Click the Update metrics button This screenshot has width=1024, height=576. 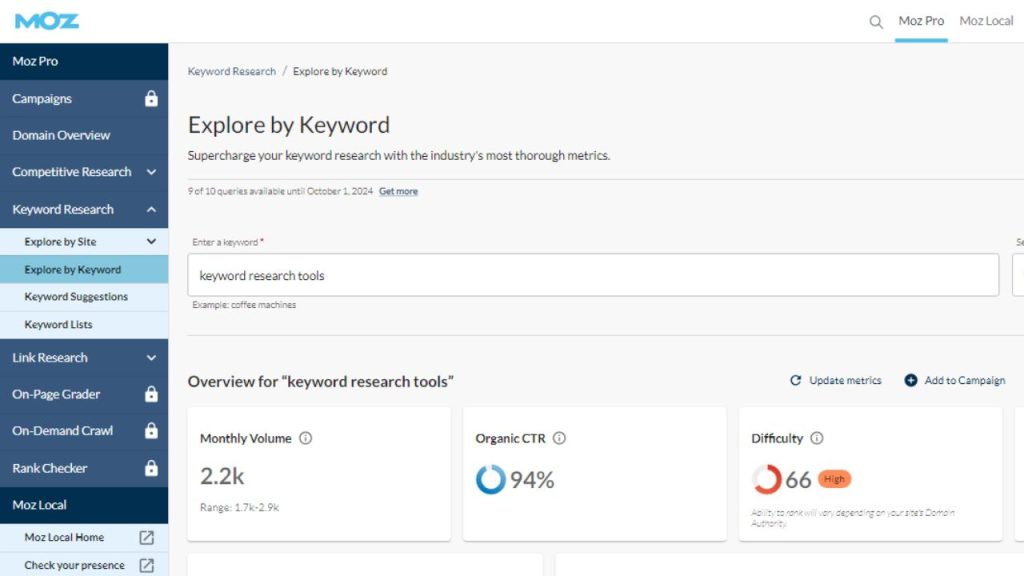[836, 381]
